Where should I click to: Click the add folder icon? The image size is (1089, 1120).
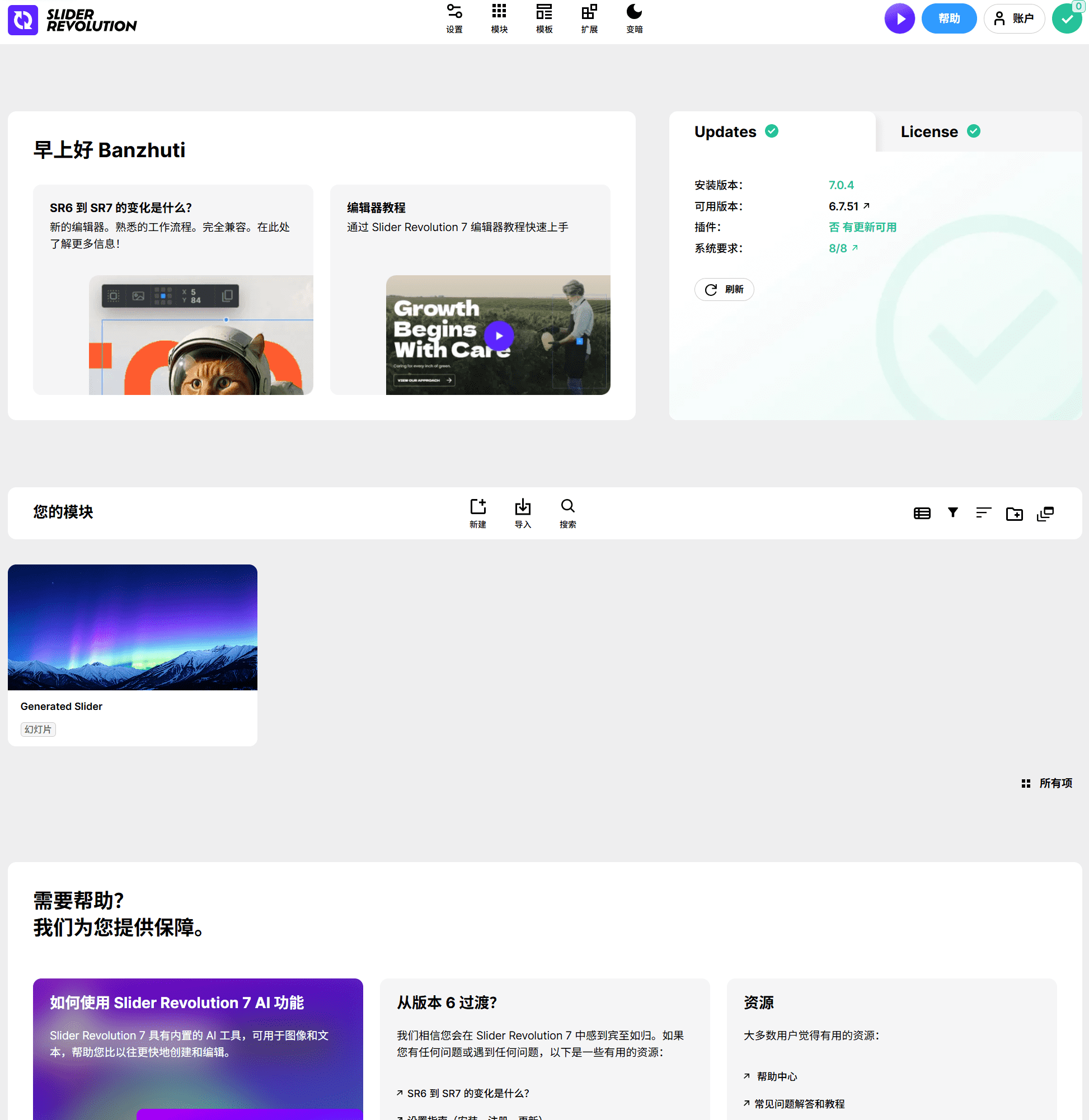click(1015, 514)
